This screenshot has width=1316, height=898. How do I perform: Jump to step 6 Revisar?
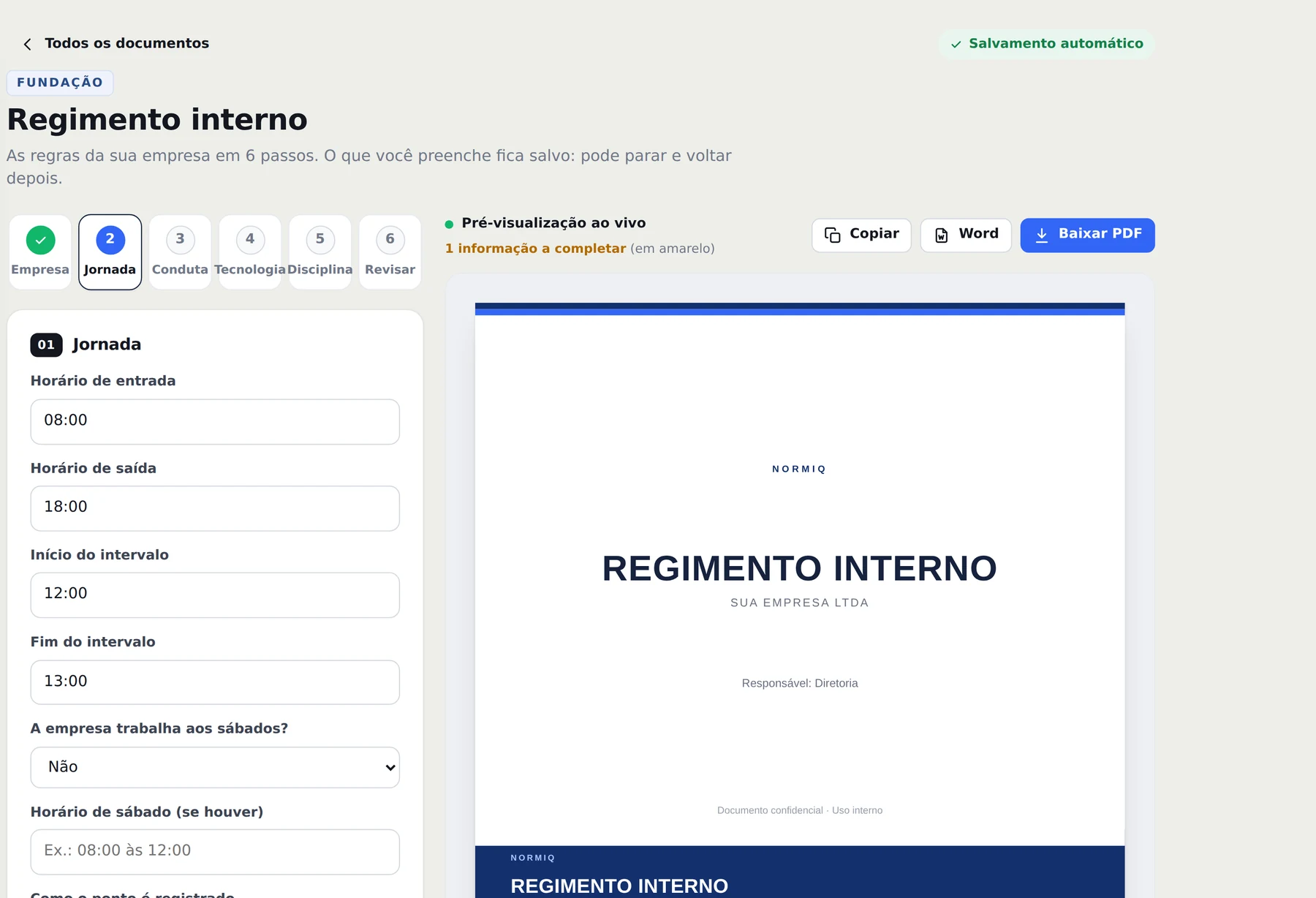point(390,252)
